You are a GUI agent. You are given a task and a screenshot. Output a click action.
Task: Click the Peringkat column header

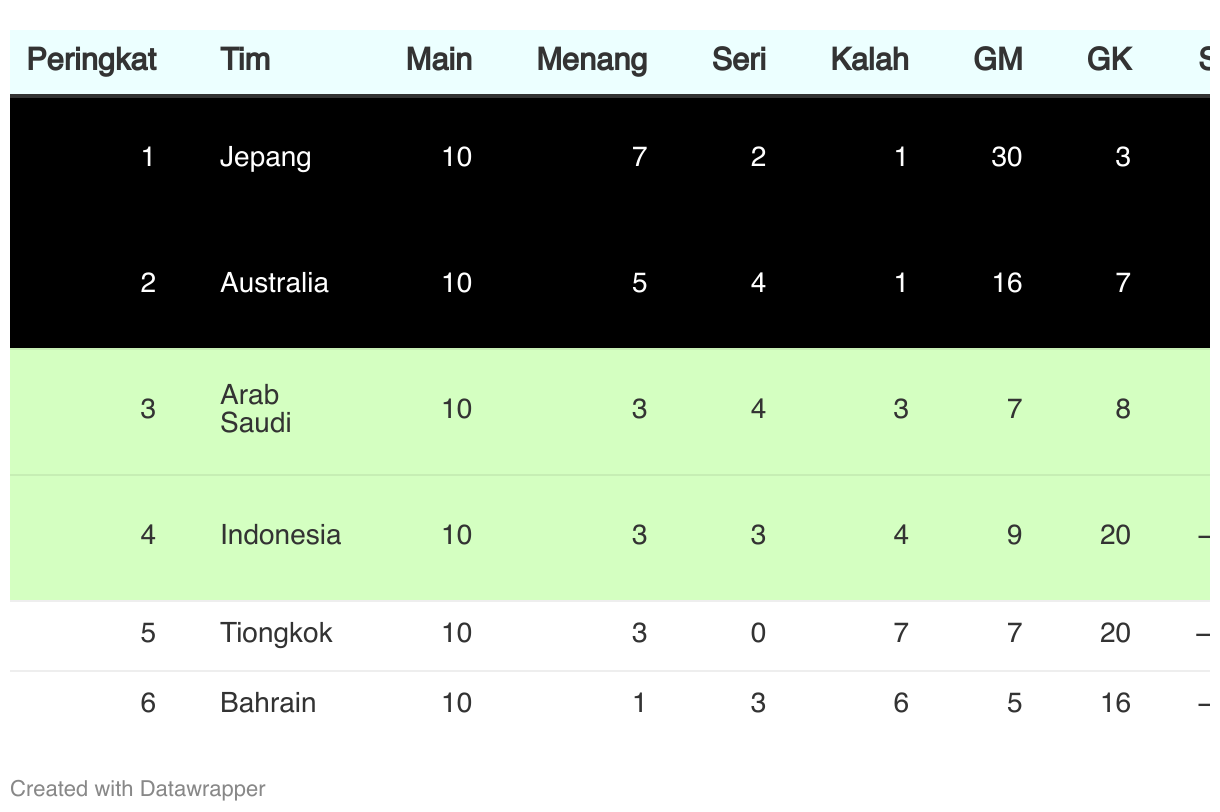click(92, 60)
